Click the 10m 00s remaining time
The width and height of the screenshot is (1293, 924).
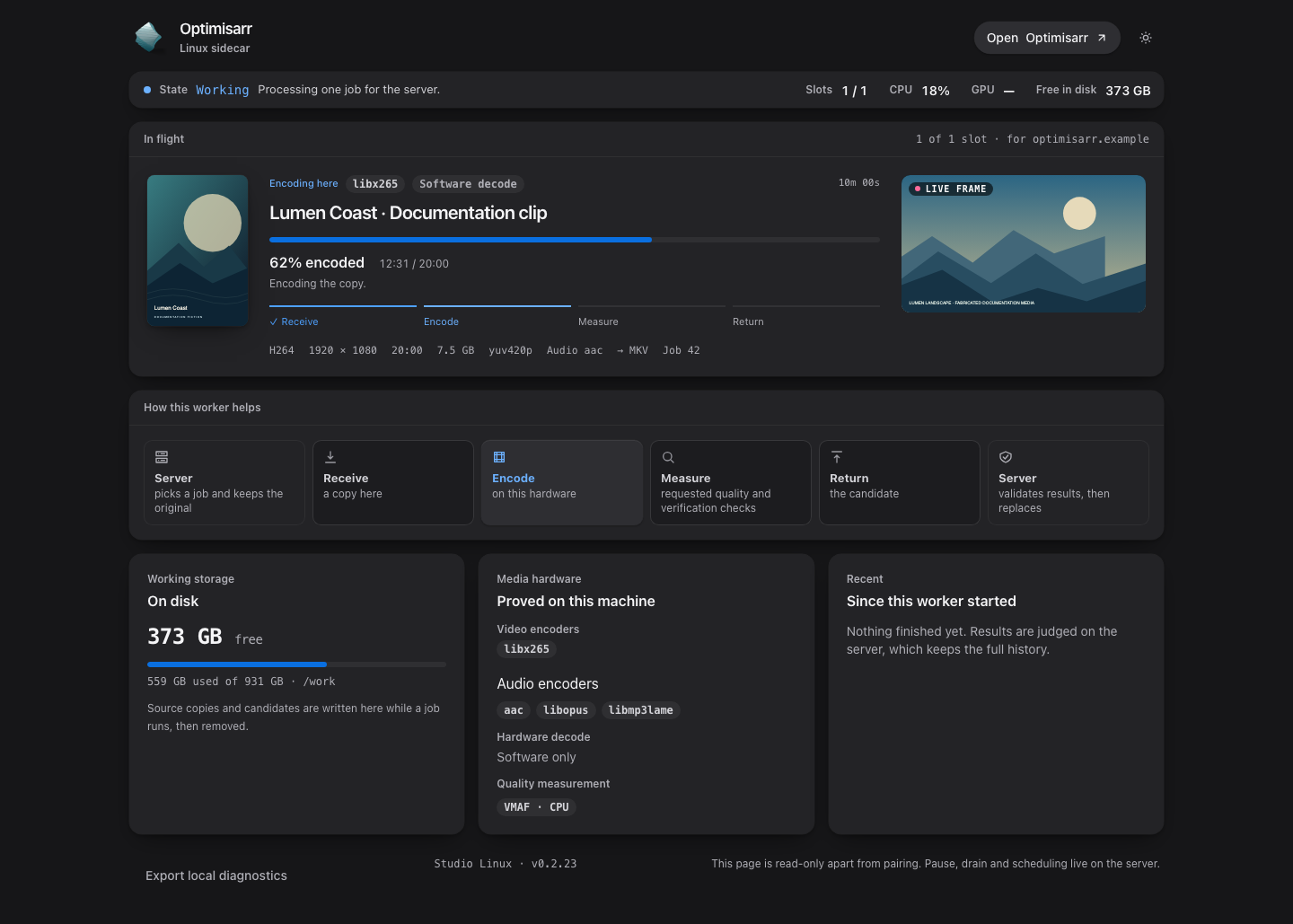[859, 182]
